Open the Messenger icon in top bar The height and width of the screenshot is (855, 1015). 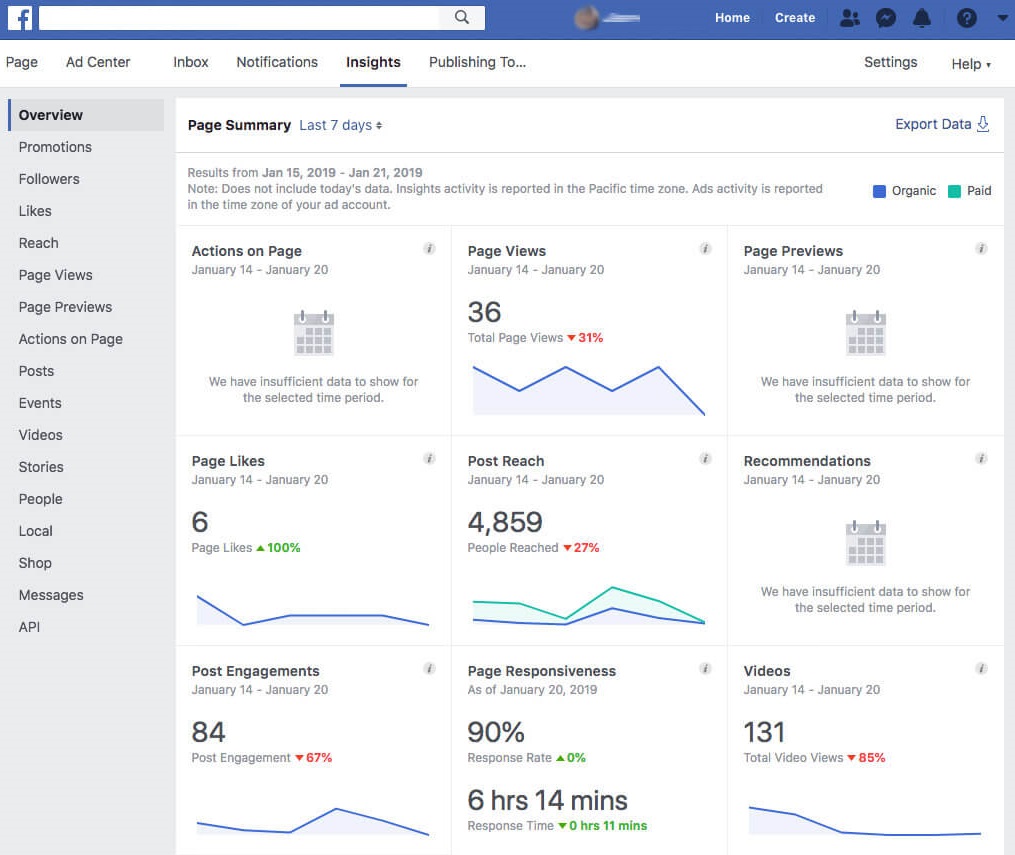[x=886, y=17]
